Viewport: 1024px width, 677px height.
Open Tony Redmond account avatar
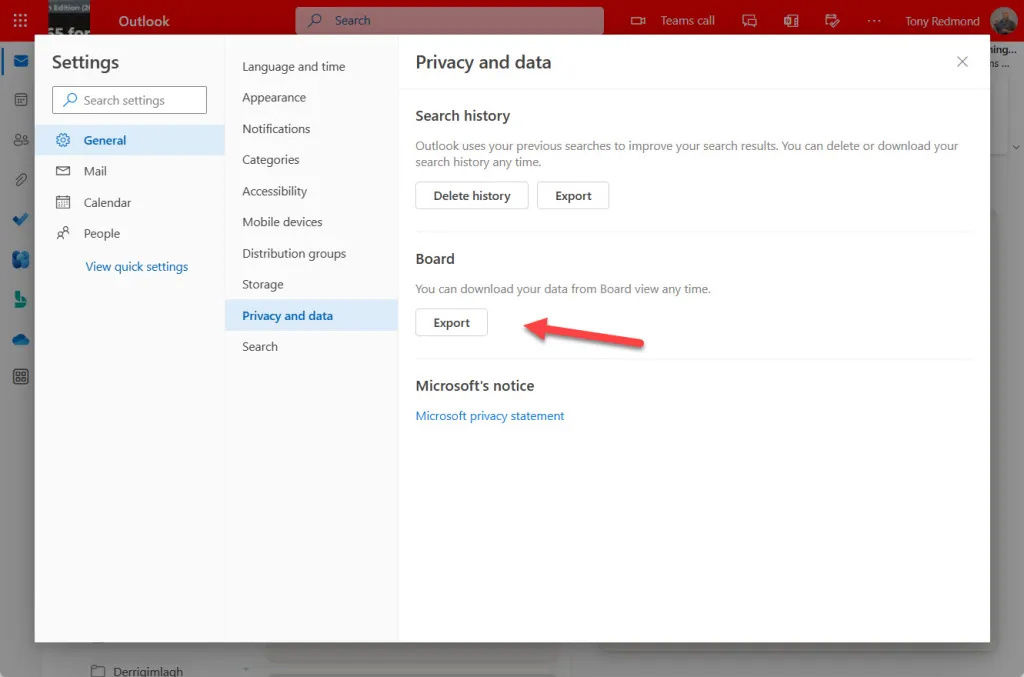(1003, 21)
